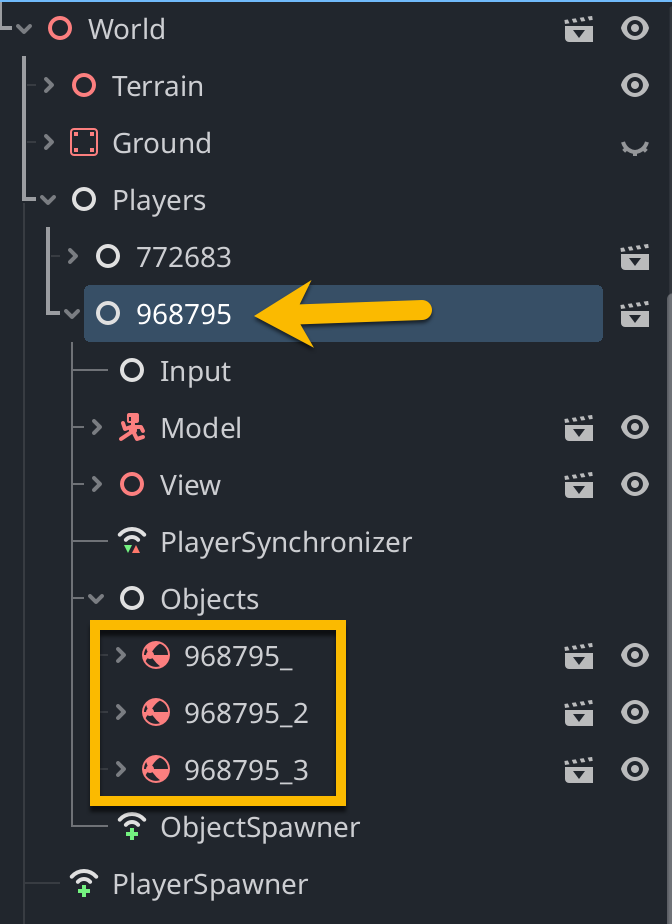Click the ObjectSpawner node icon
Image resolution: width=672 pixels, height=924 pixels.
[132, 827]
